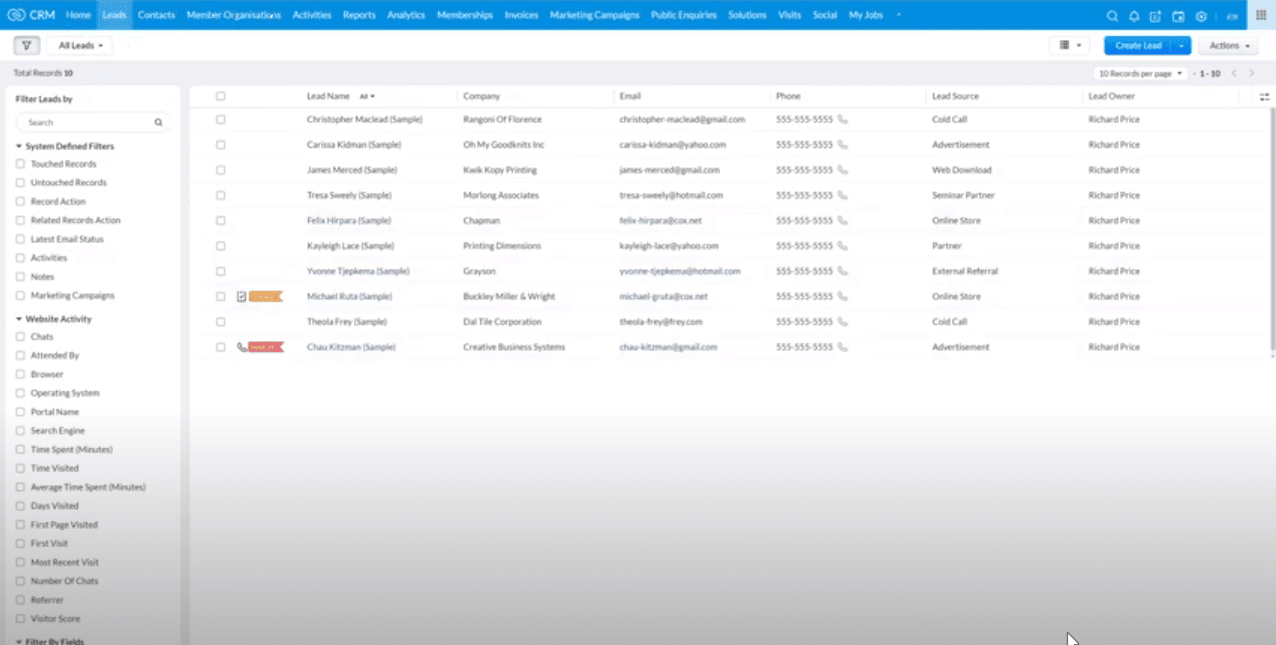The image size is (1276, 645).
Task: Click the calendar icon in top bar
Action: [1179, 15]
